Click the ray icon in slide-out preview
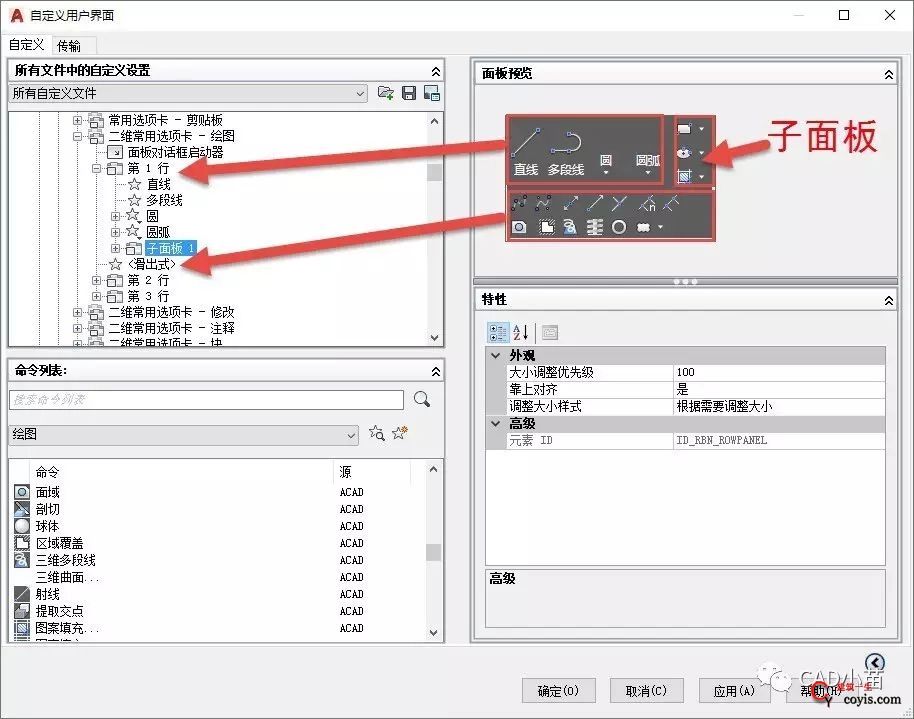This screenshot has height=719, width=914. 595,203
